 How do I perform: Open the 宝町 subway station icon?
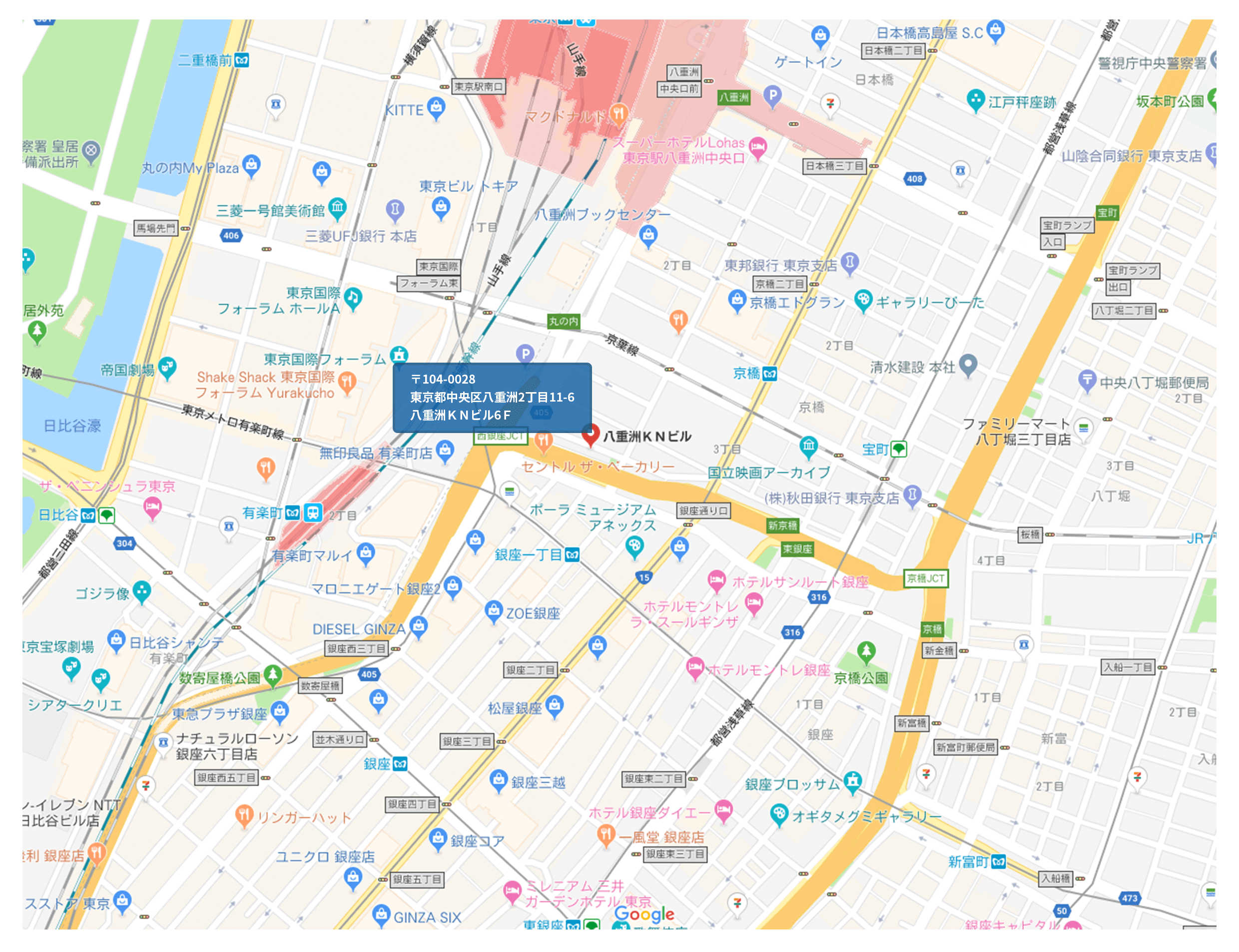898,449
